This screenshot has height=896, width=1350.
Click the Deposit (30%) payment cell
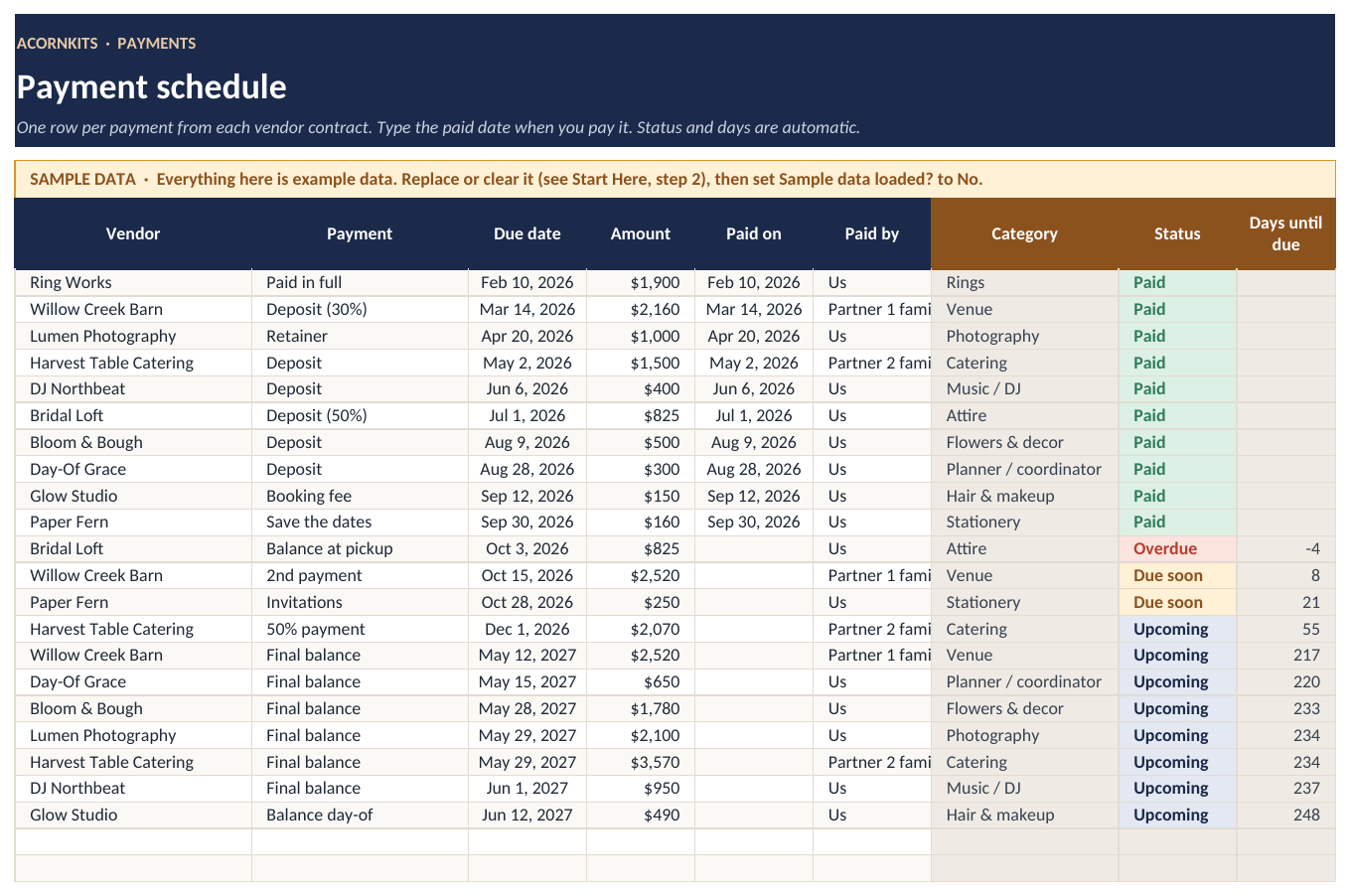click(x=360, y=309)
